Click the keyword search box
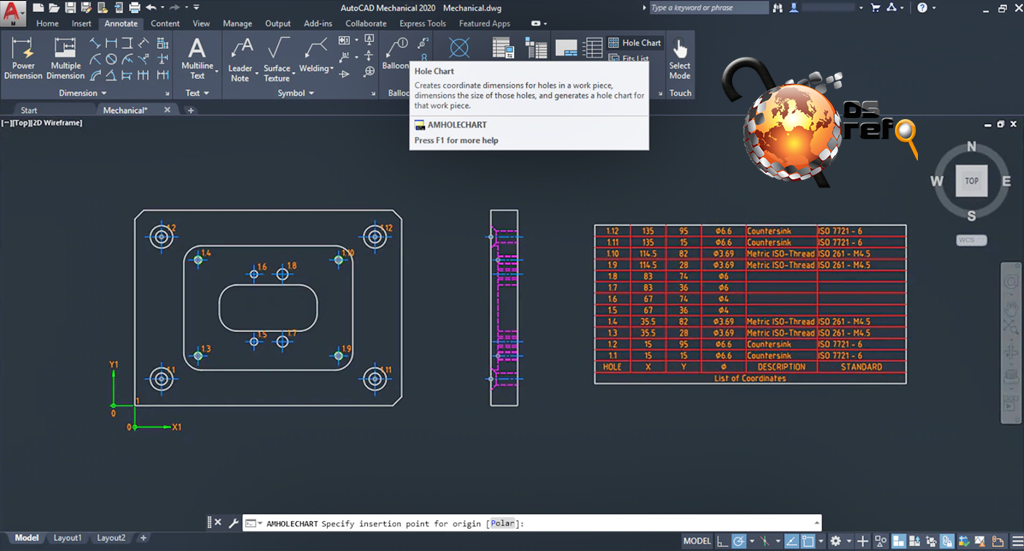Screen dimensions: 1024x551 709,8
